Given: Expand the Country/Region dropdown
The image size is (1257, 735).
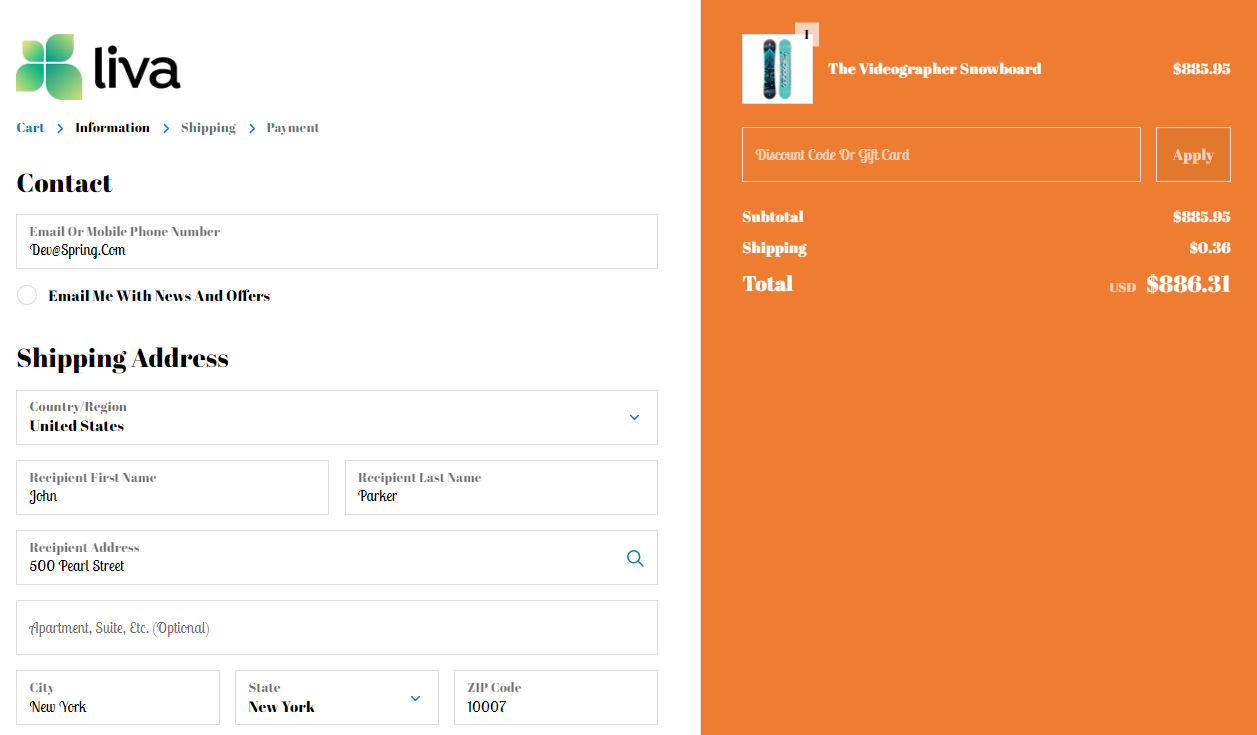Looking at the screenshot, I should click(x=336, y=417).
